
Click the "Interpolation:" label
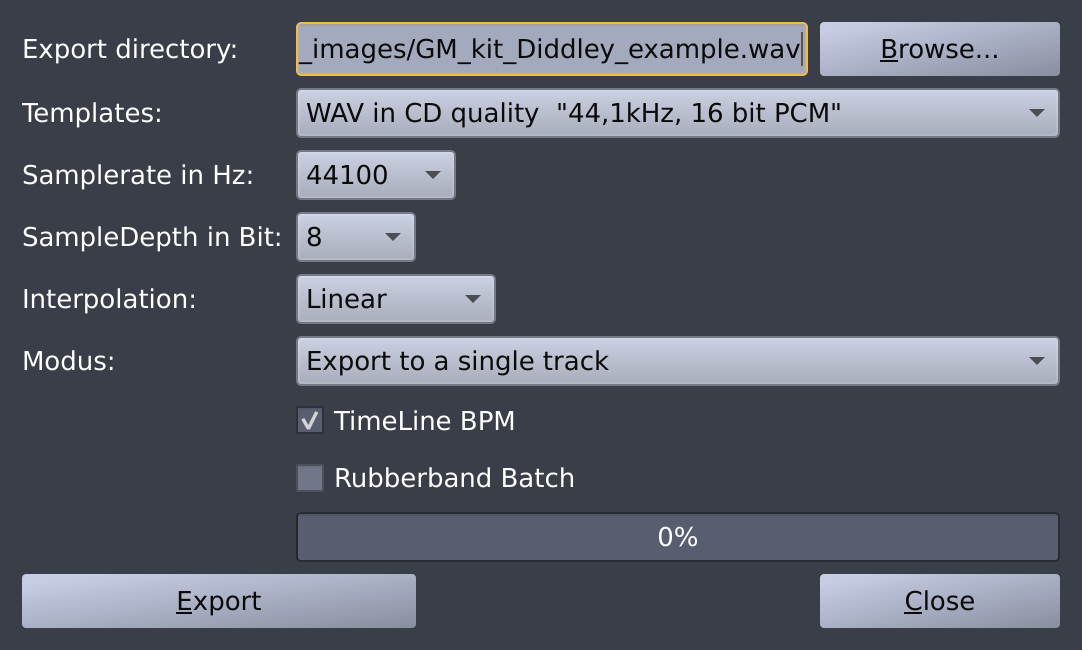pyautogui.click(x=107, y=299)
